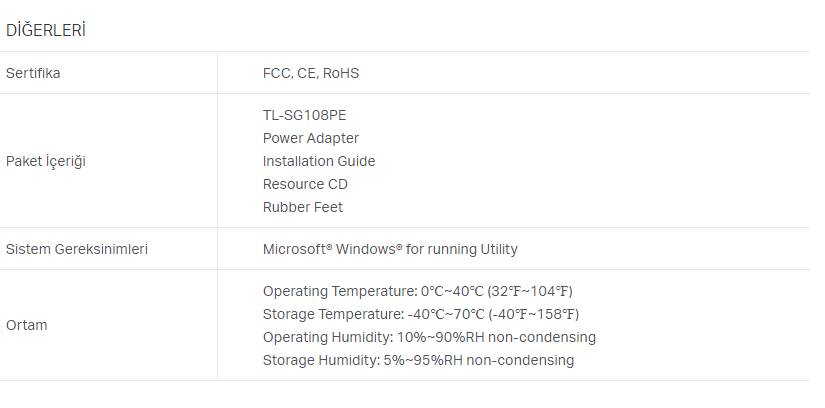The image size is (825, 408).
Task: Click the -40°F~158°F storage Fahrenheit range
Action: pos(534,314)
